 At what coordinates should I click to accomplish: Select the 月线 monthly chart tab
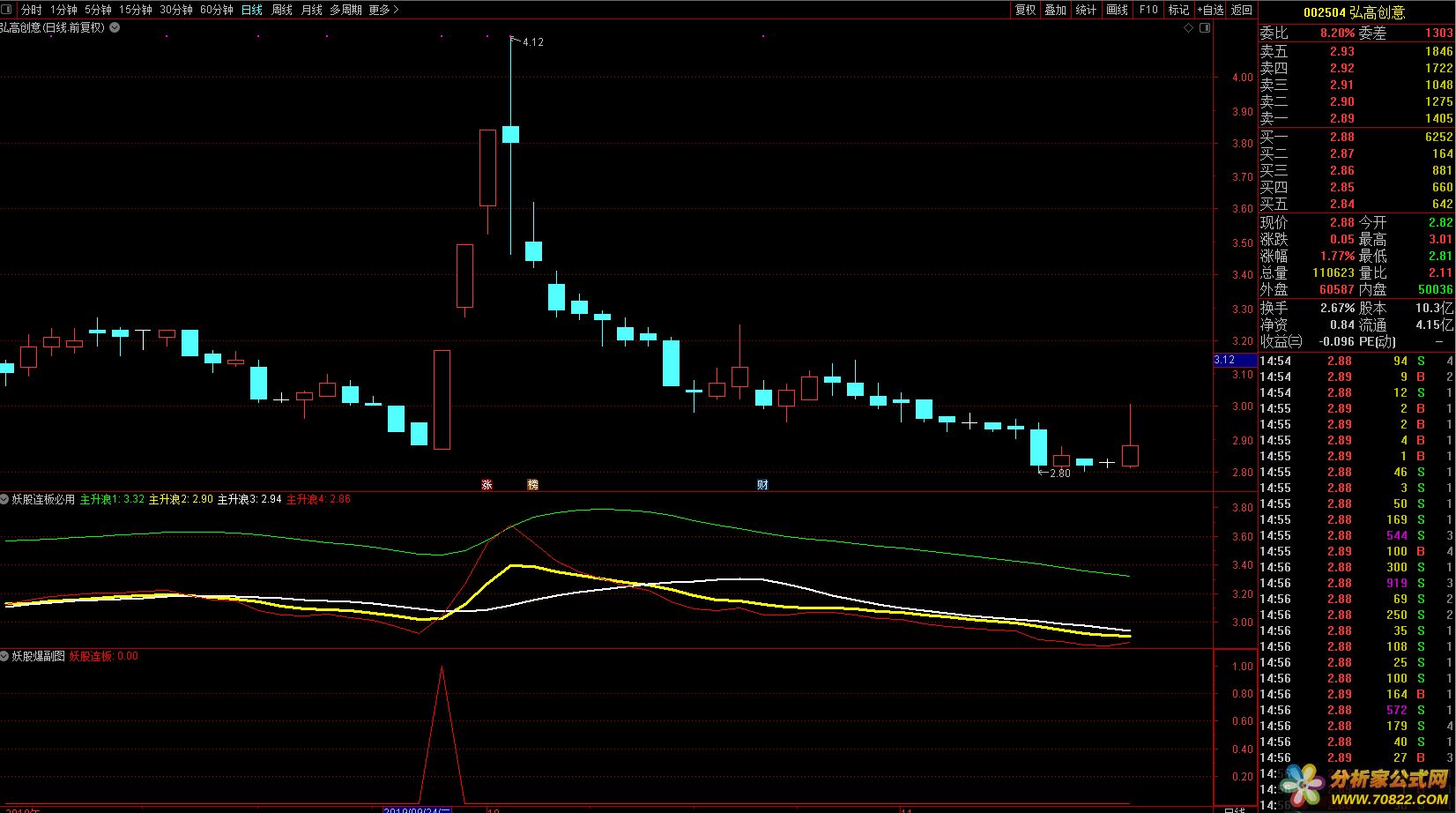[311, 10]
